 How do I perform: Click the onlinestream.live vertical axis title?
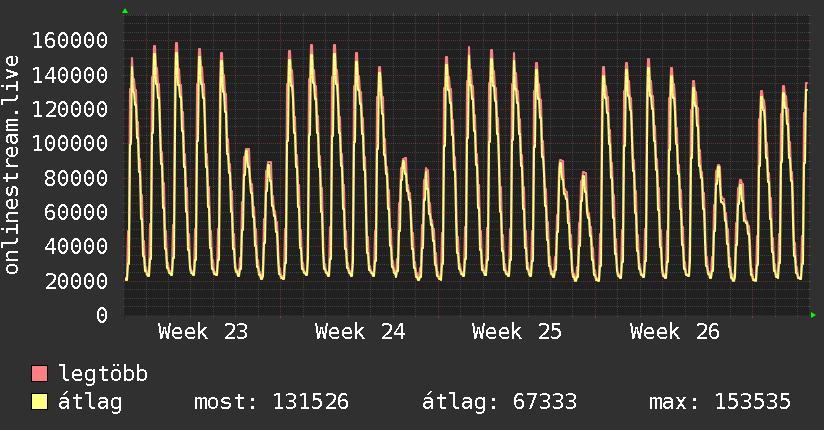11,165
